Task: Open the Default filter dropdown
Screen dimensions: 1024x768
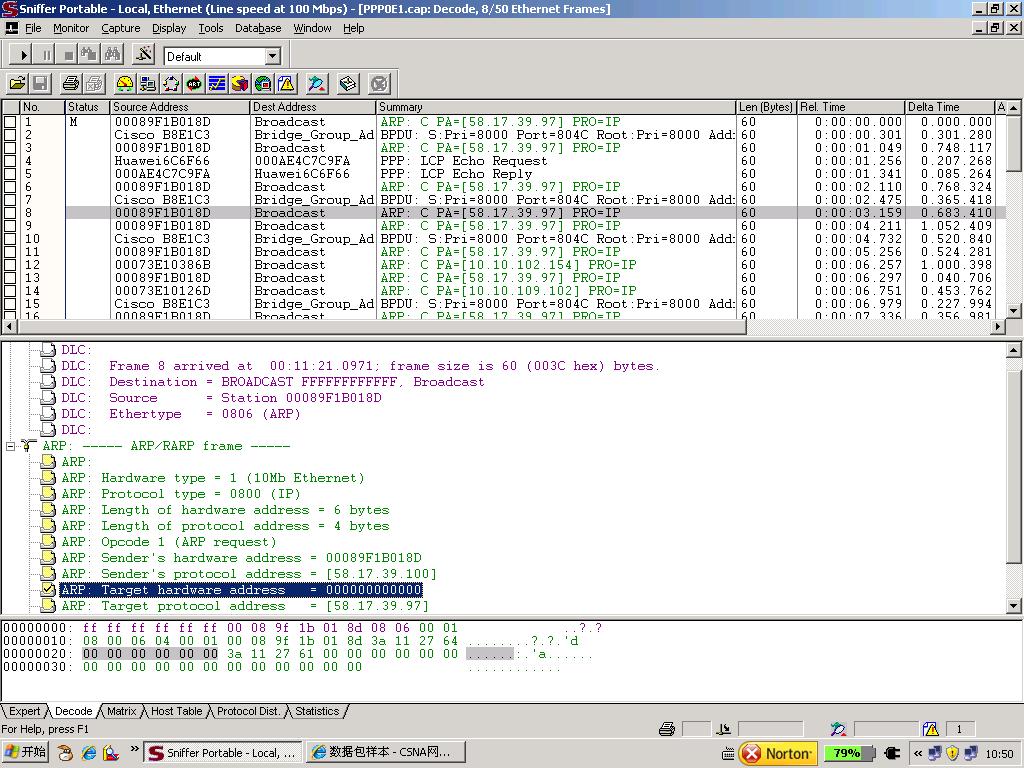Action: (x=272, y=56)
